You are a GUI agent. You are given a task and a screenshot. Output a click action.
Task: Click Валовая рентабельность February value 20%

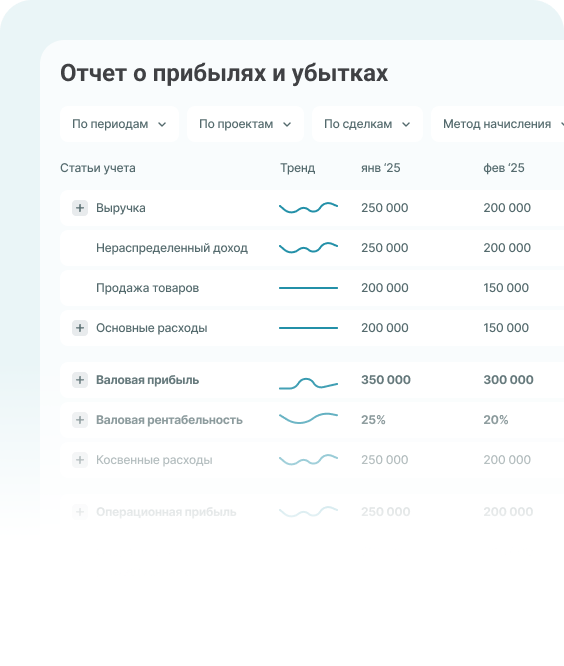(496, 420)
